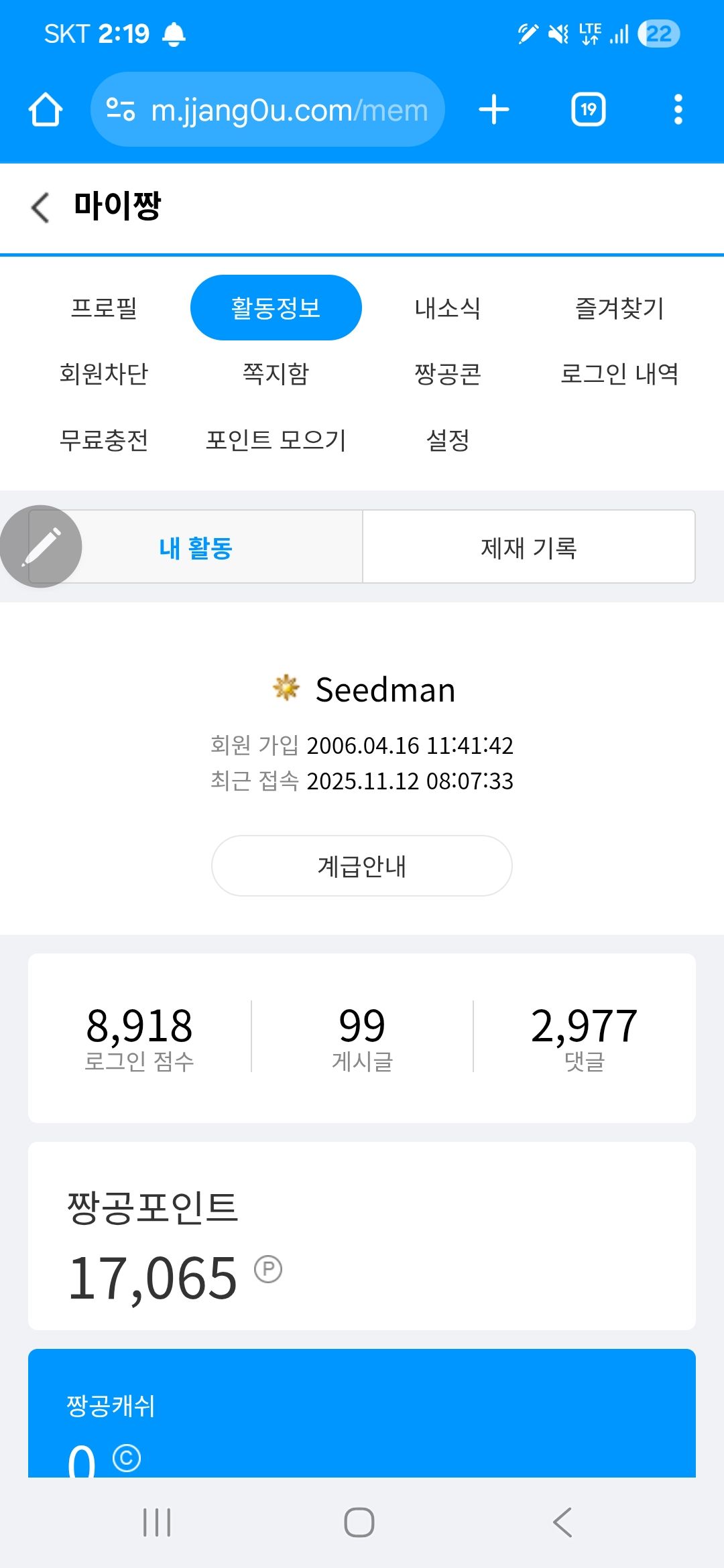The height and width of the screenshot is (1568, 724).
Task: Open the 쪽지함 message box
Action: click(x=276, y=374)
